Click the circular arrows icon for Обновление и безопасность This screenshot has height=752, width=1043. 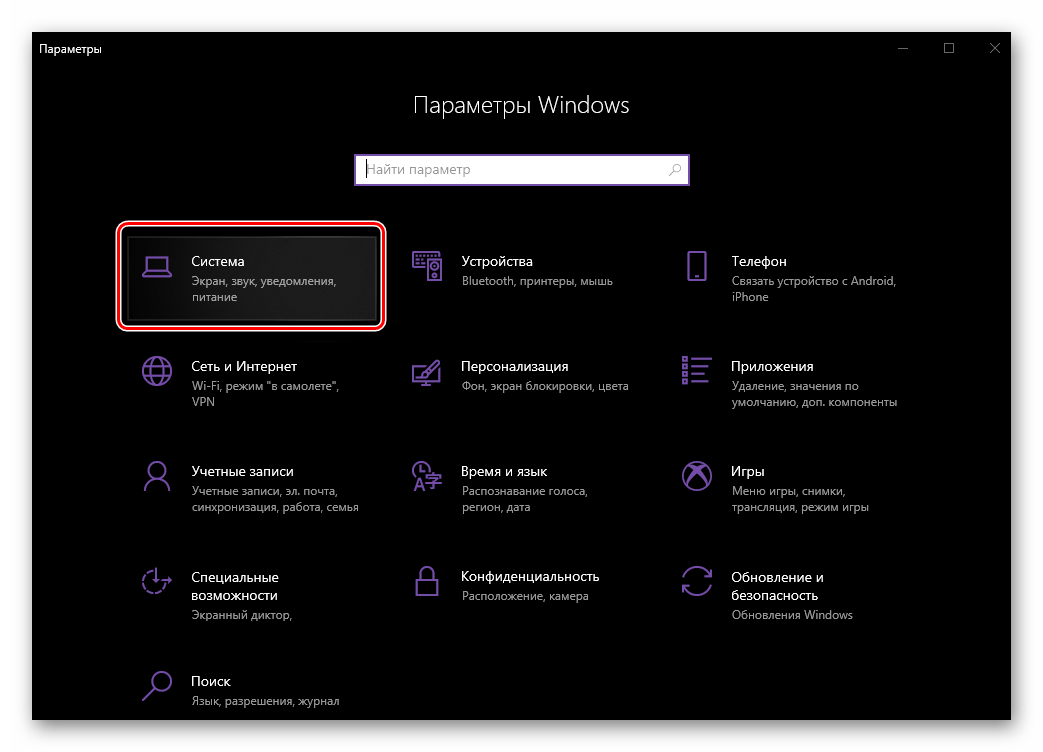(696, 581)
